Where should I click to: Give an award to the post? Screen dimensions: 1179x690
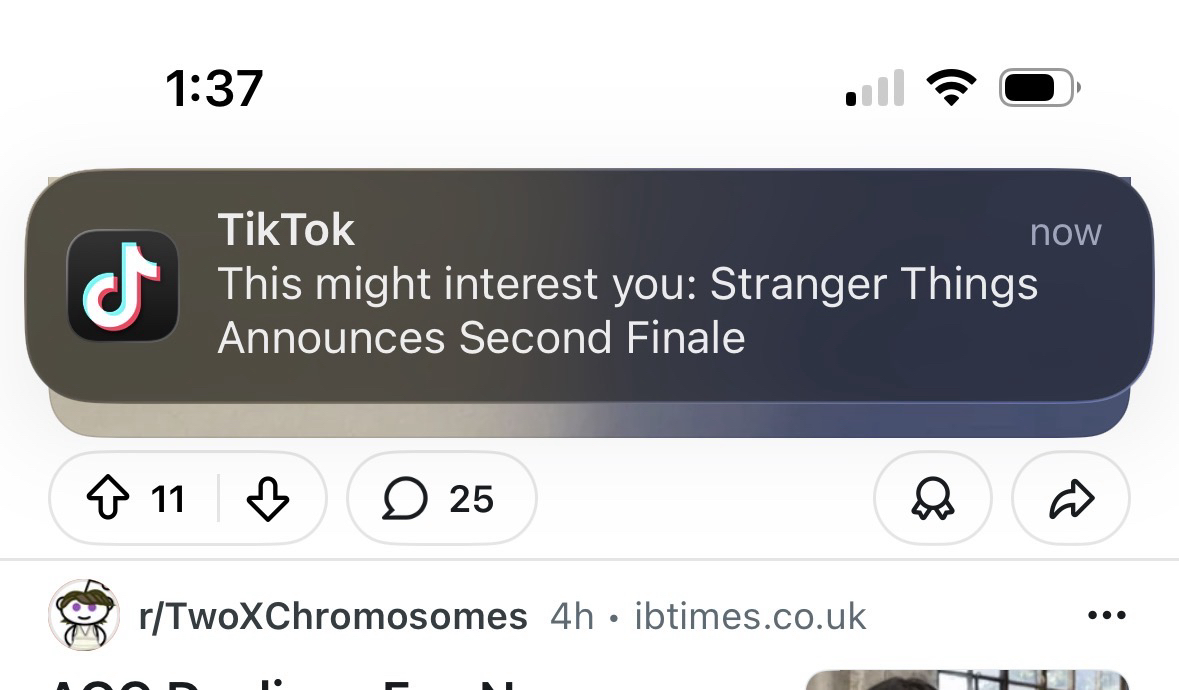[932, 498]
